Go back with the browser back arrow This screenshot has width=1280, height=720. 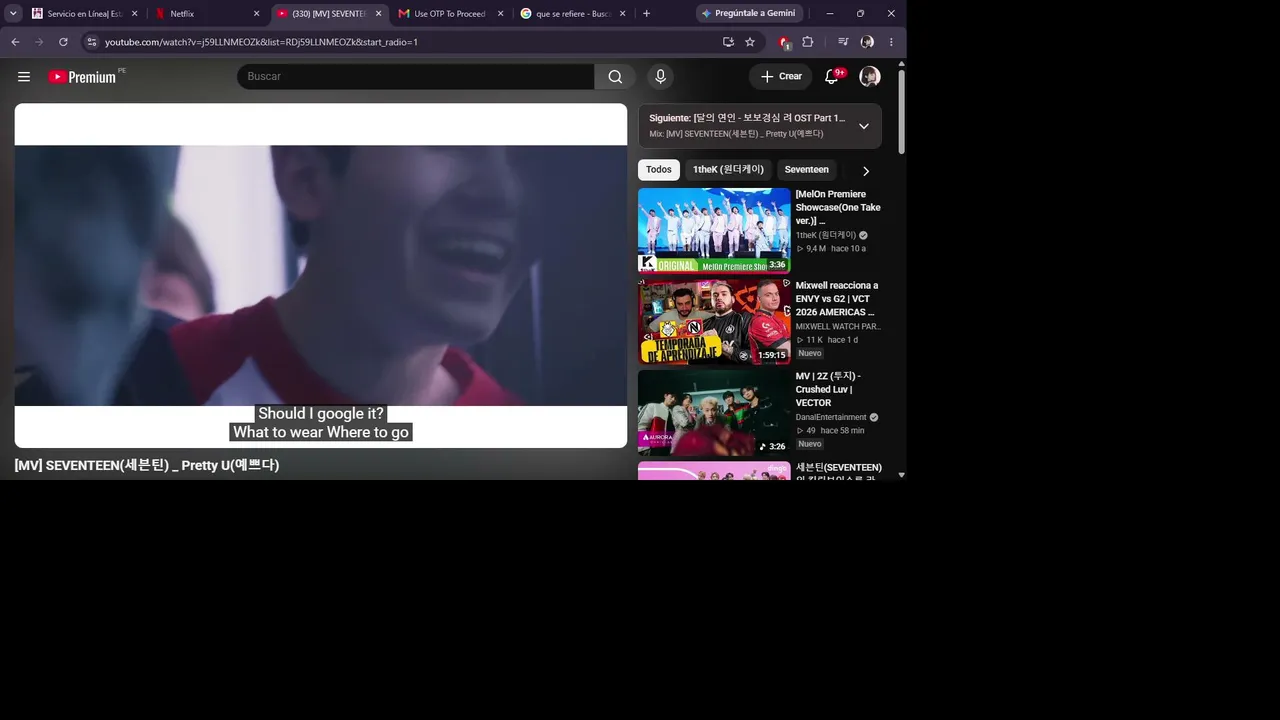tap(15, 42)
